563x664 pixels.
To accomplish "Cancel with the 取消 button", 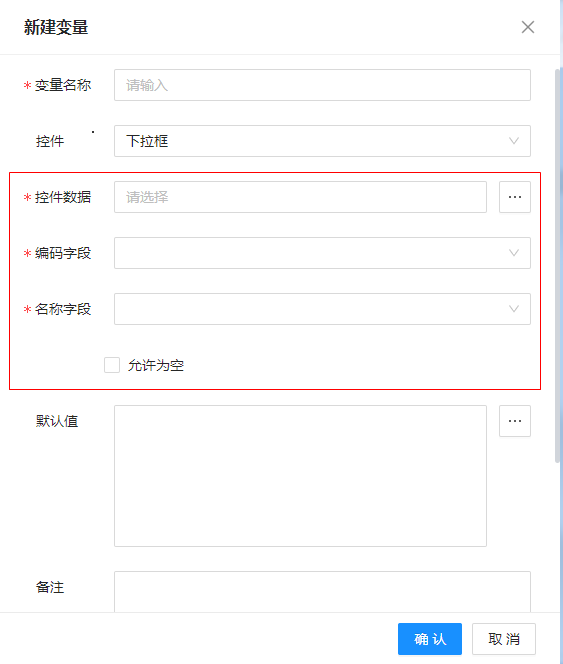I will coord(504,639).
